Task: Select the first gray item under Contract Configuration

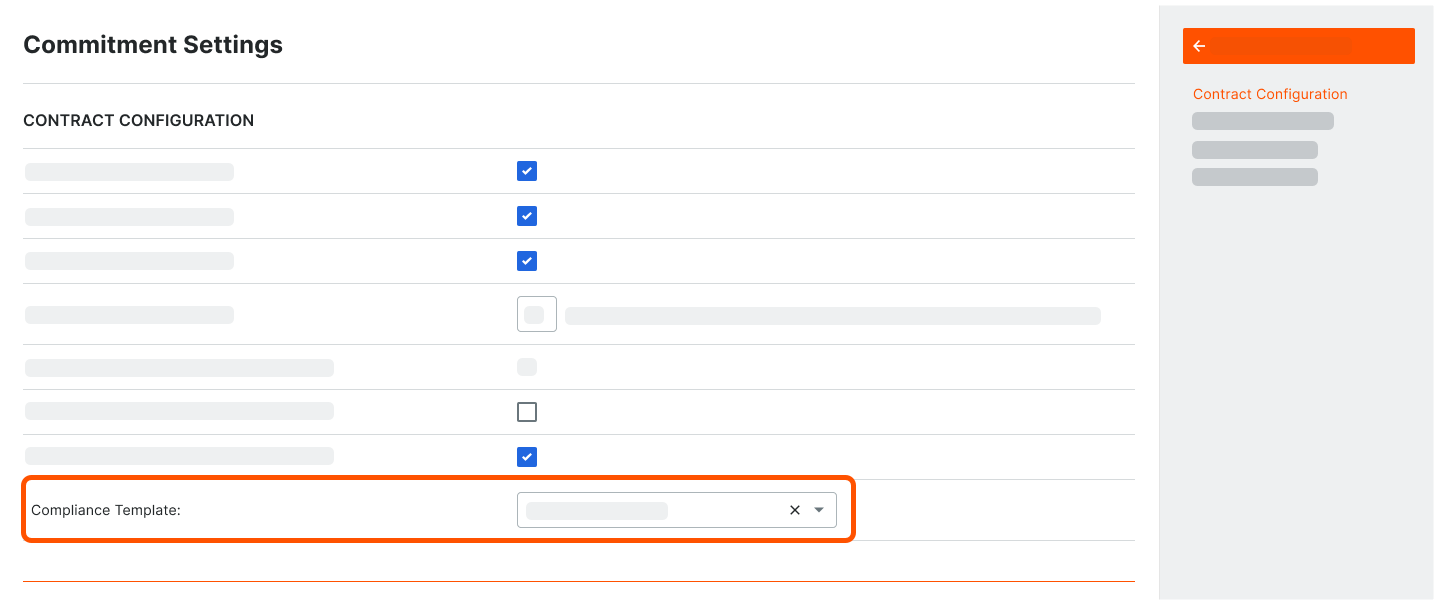Action: (x=1262, y=120)
